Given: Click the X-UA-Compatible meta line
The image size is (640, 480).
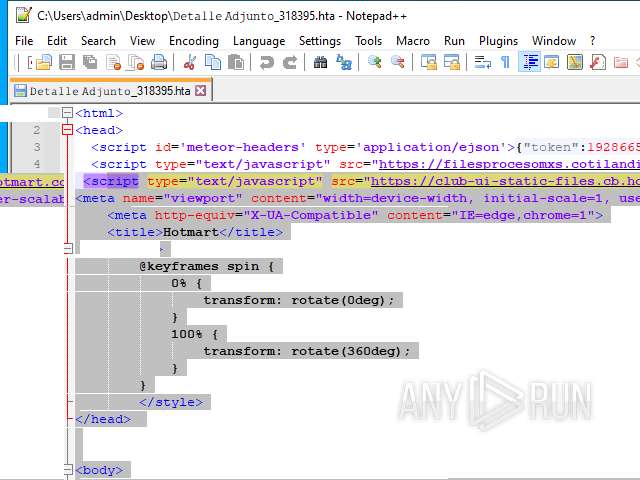Looking at the screenshot, I should 355,215.
